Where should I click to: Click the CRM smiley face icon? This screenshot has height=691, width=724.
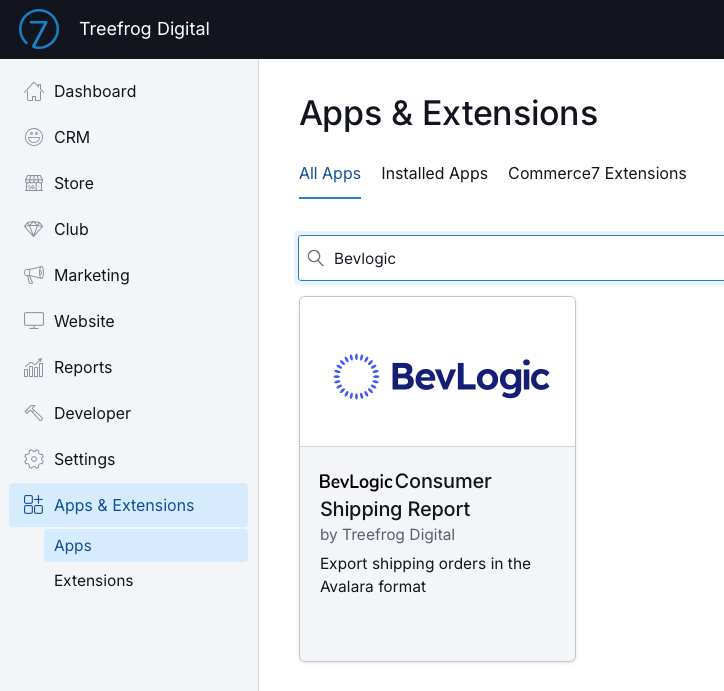click(34, 137)
